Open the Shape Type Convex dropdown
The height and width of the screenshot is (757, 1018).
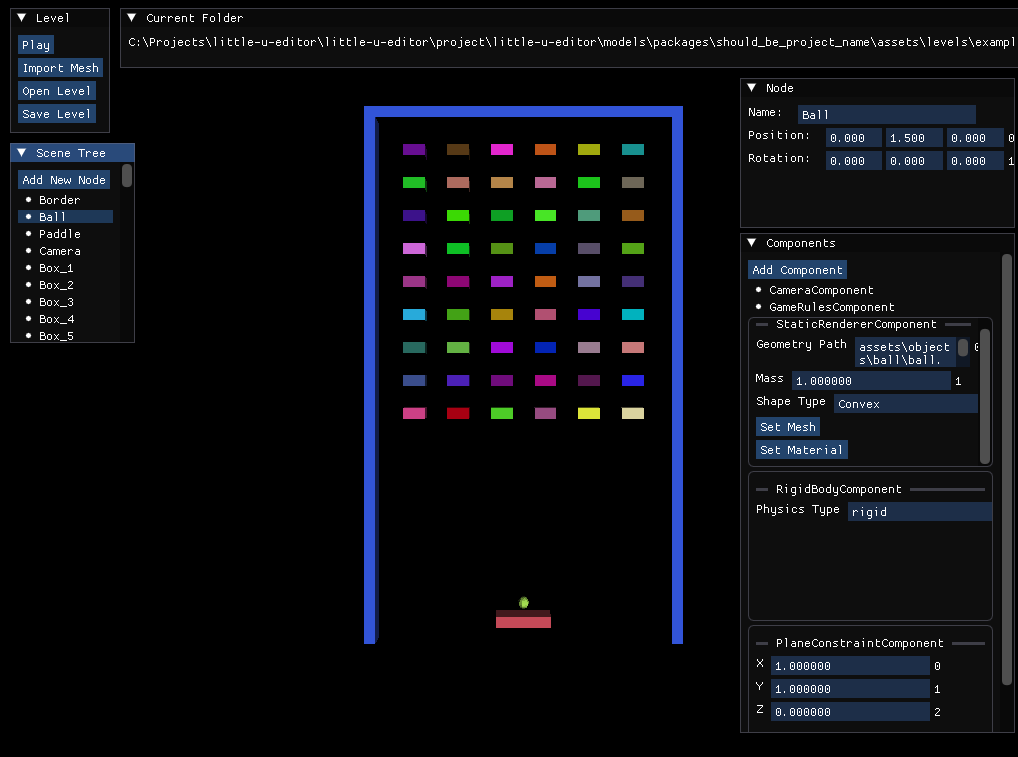point(905,404)
